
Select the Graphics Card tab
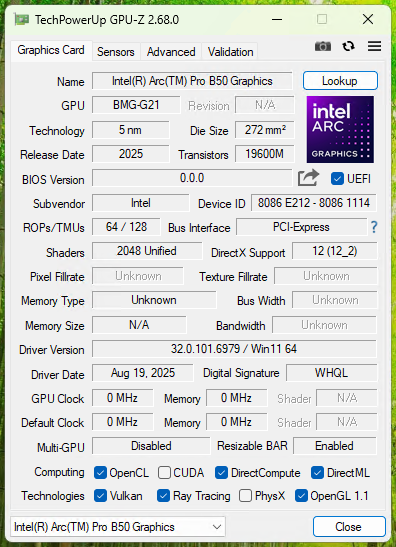51,51
